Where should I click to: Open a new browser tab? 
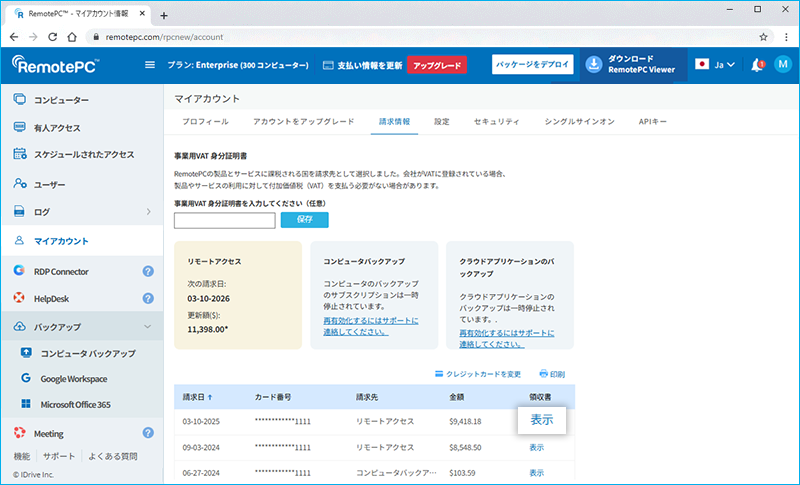click(x=164, y=15)
